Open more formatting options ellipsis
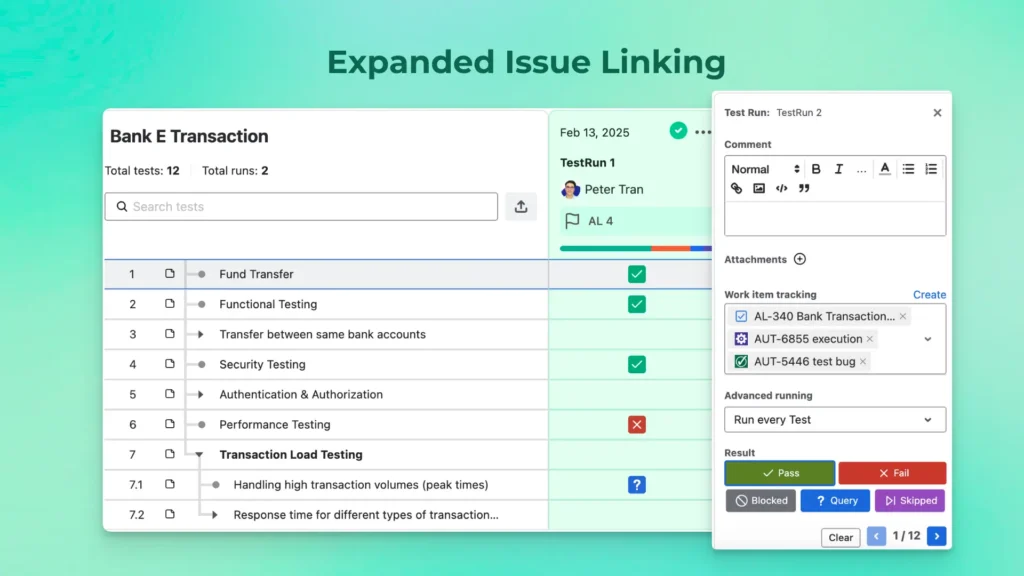Image resolution: width=1024 pixels, height=576 pixels. [861, 170]
